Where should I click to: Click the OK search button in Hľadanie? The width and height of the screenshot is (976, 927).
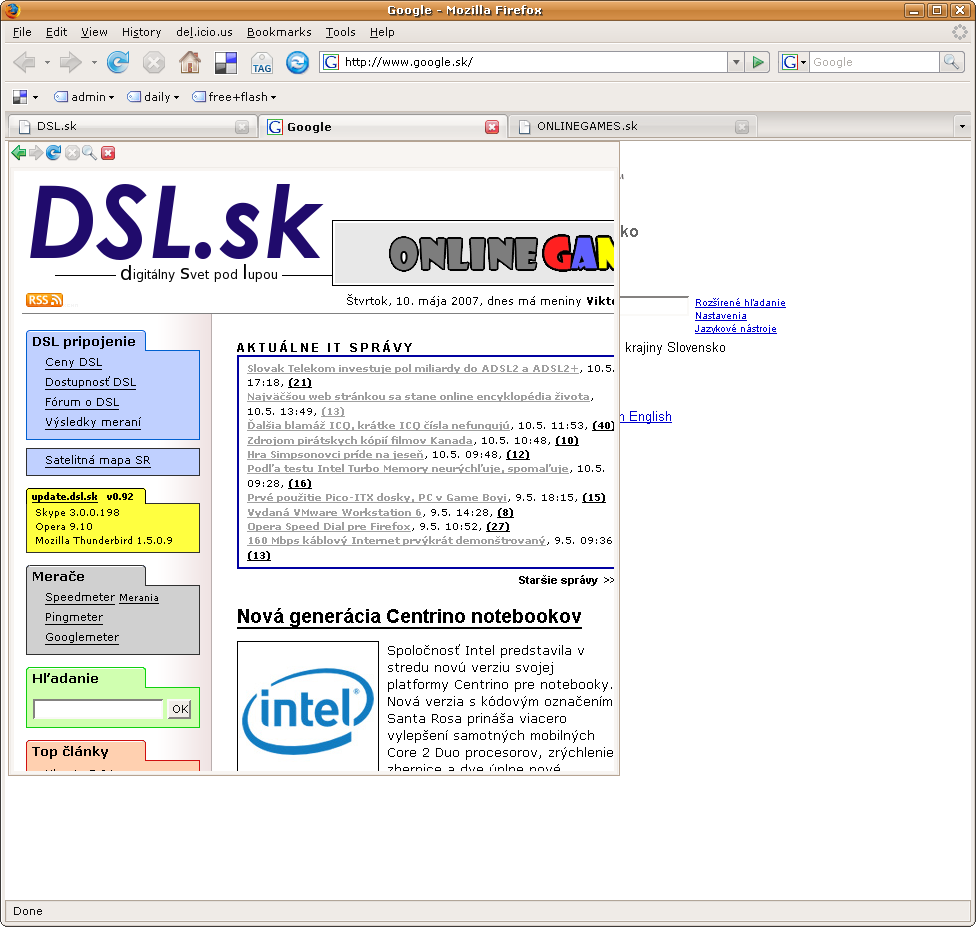[180, 709]
